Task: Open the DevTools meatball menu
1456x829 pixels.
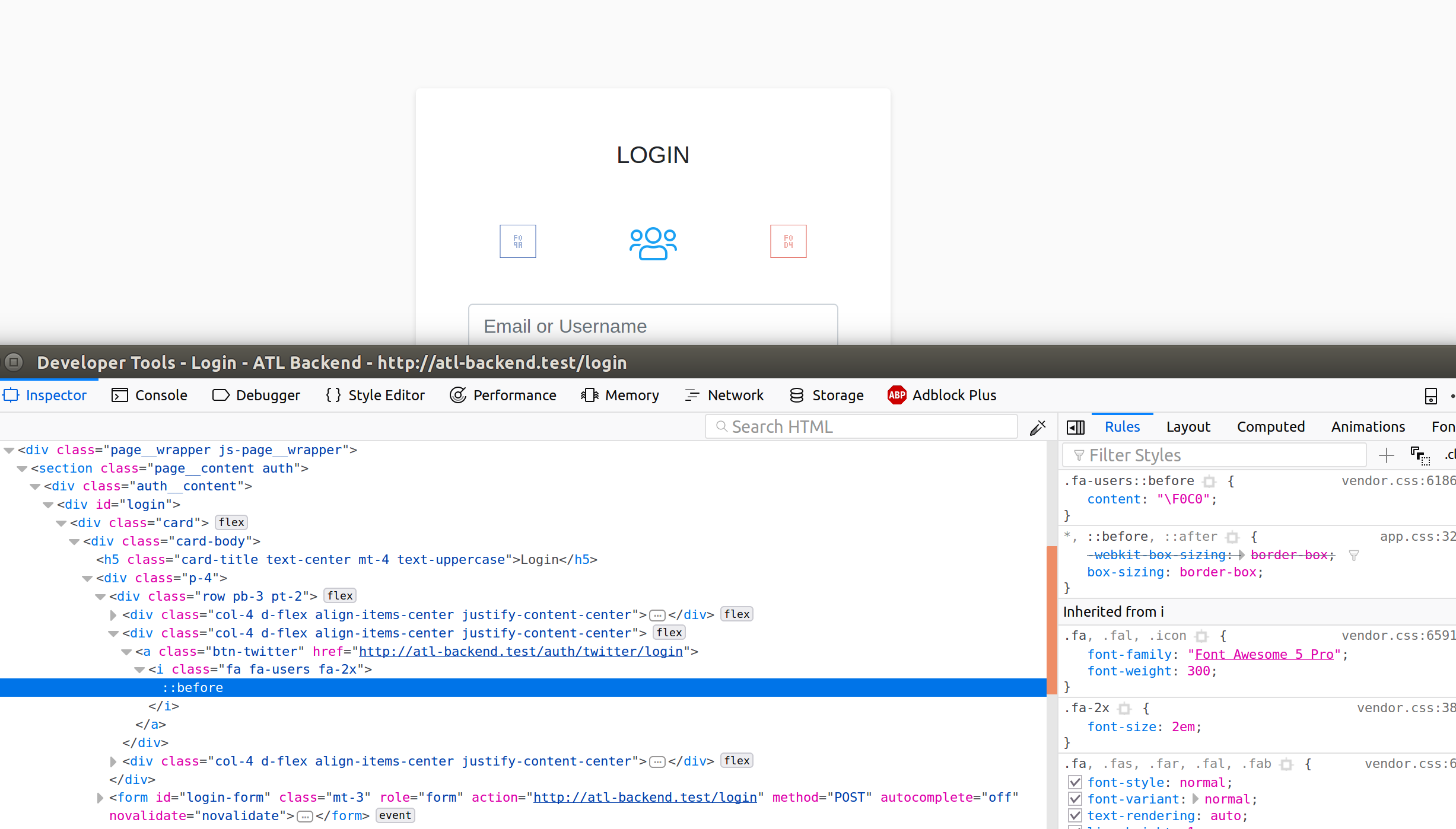Action: [x=1452, y=396]
